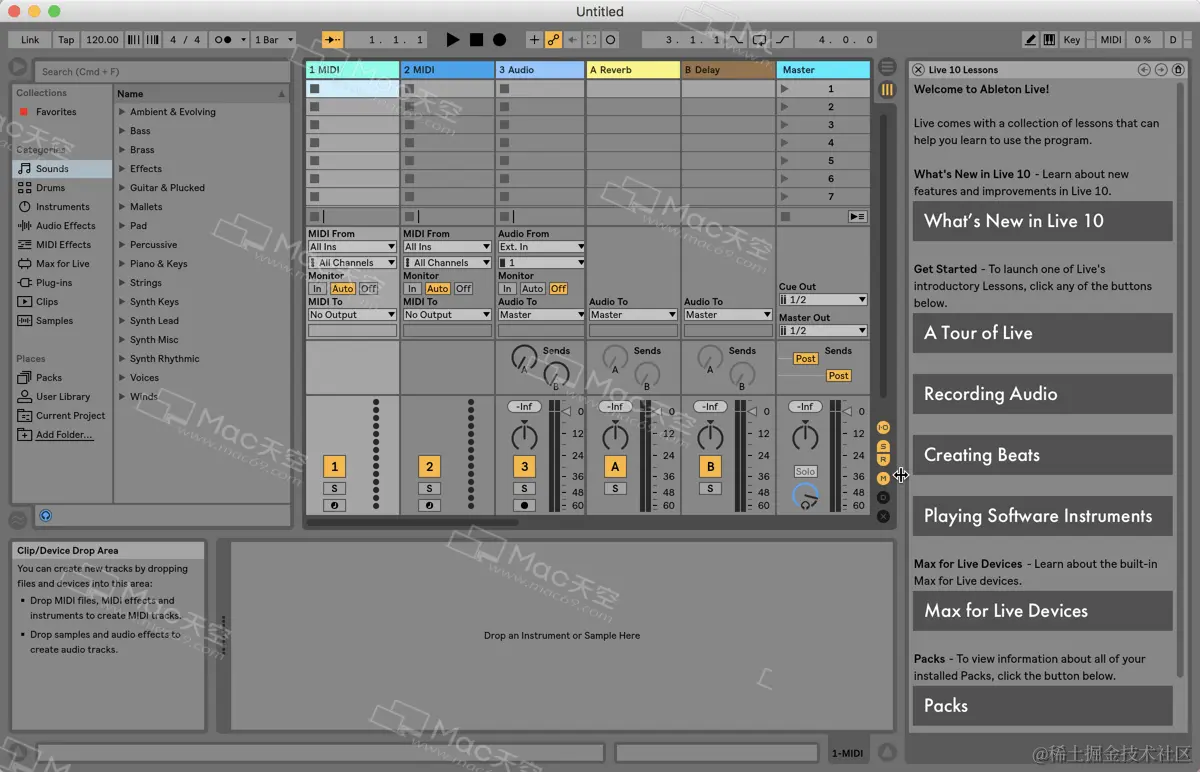Toggle Returns section R show button
Image resolution: width=1200 pixels, height=772 pixels.
[883, 459]
